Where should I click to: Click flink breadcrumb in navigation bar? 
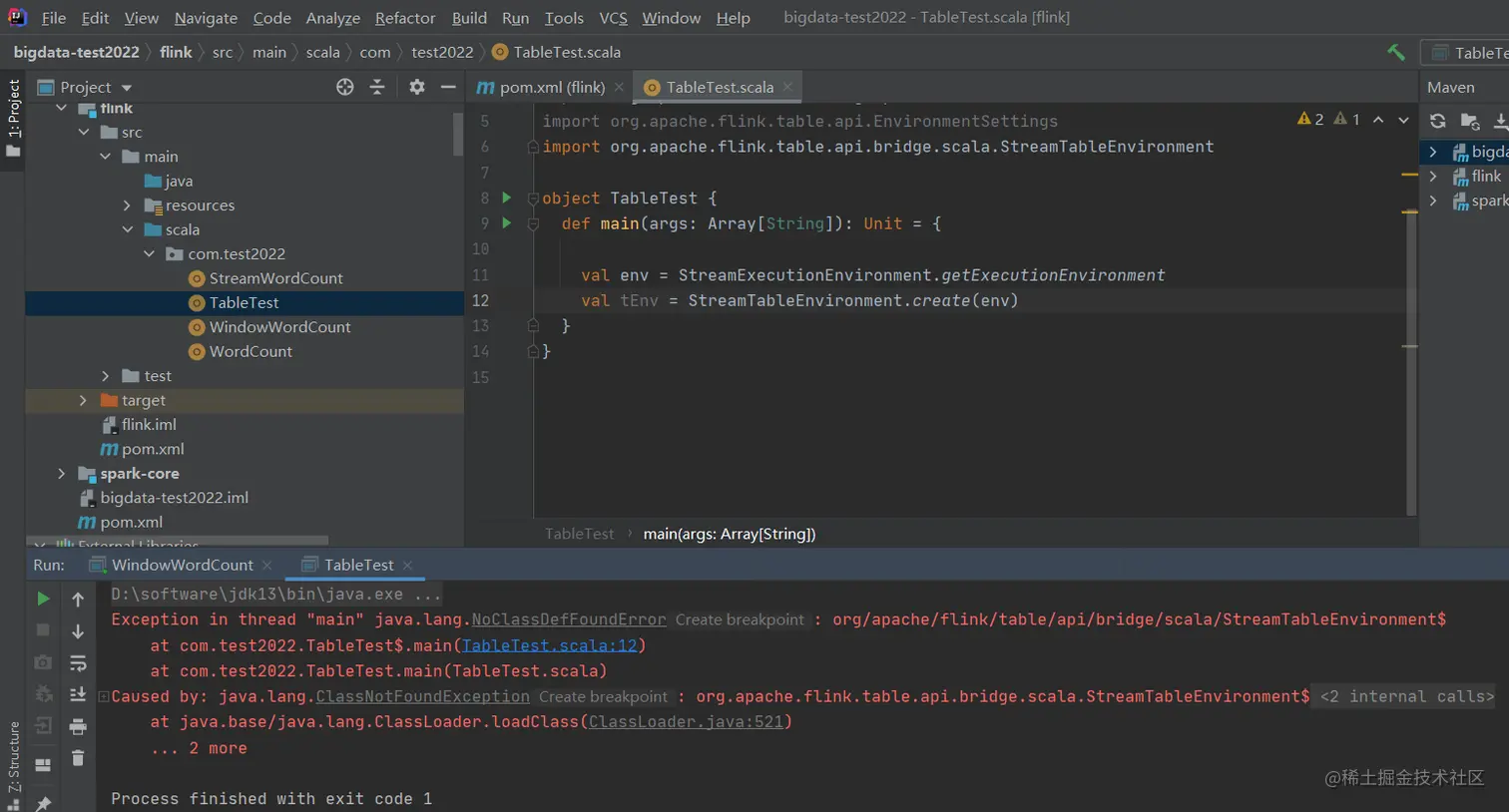click(x=176, y=52)
